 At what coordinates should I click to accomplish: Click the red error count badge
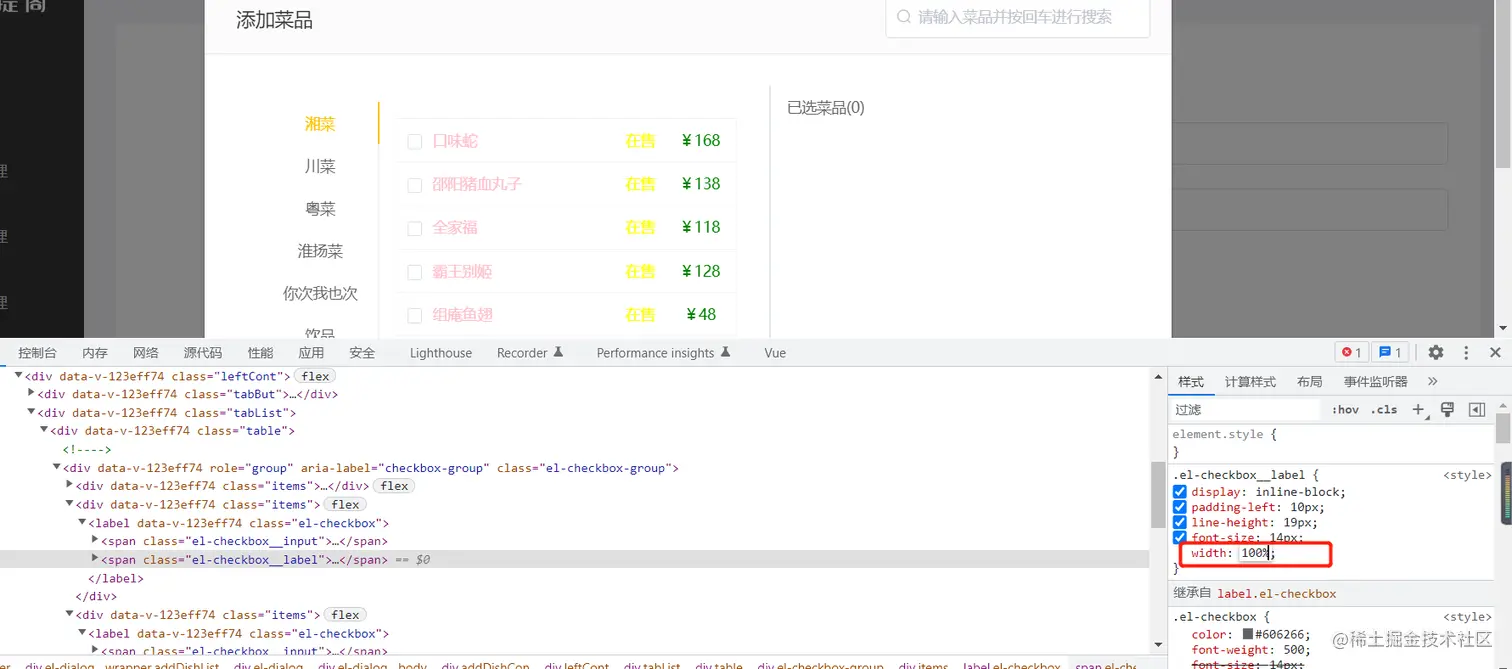tap(1351, 352)
